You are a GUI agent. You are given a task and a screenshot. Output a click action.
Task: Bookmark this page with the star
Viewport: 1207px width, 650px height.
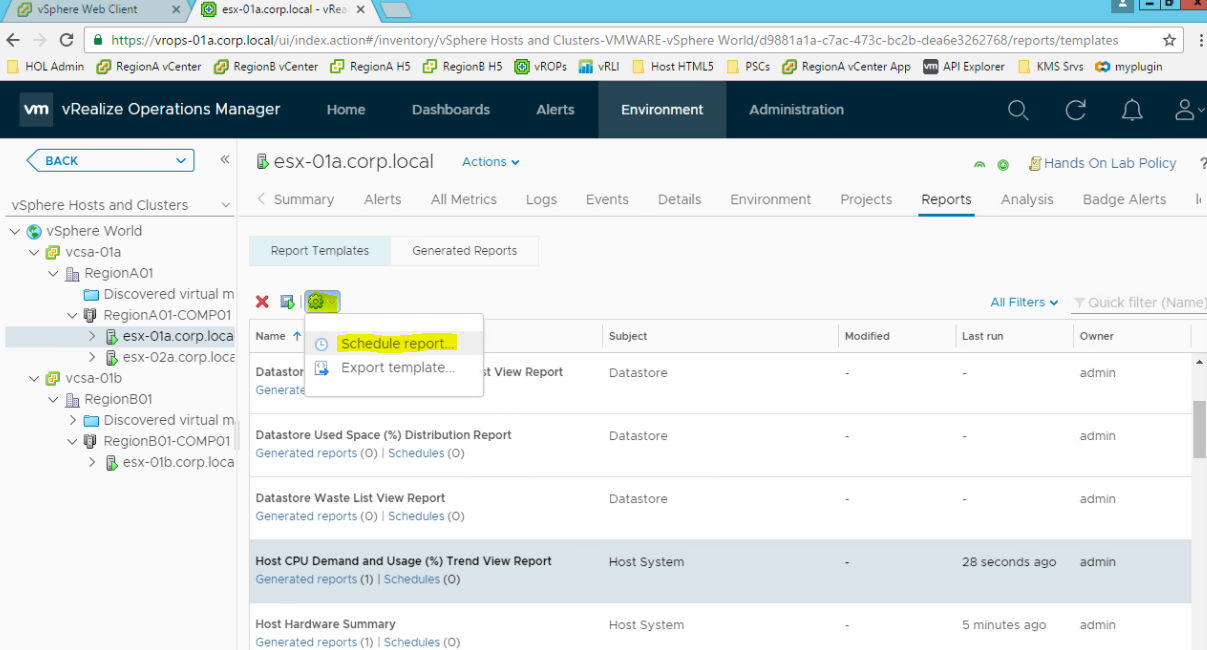[x=1169, y=41]
